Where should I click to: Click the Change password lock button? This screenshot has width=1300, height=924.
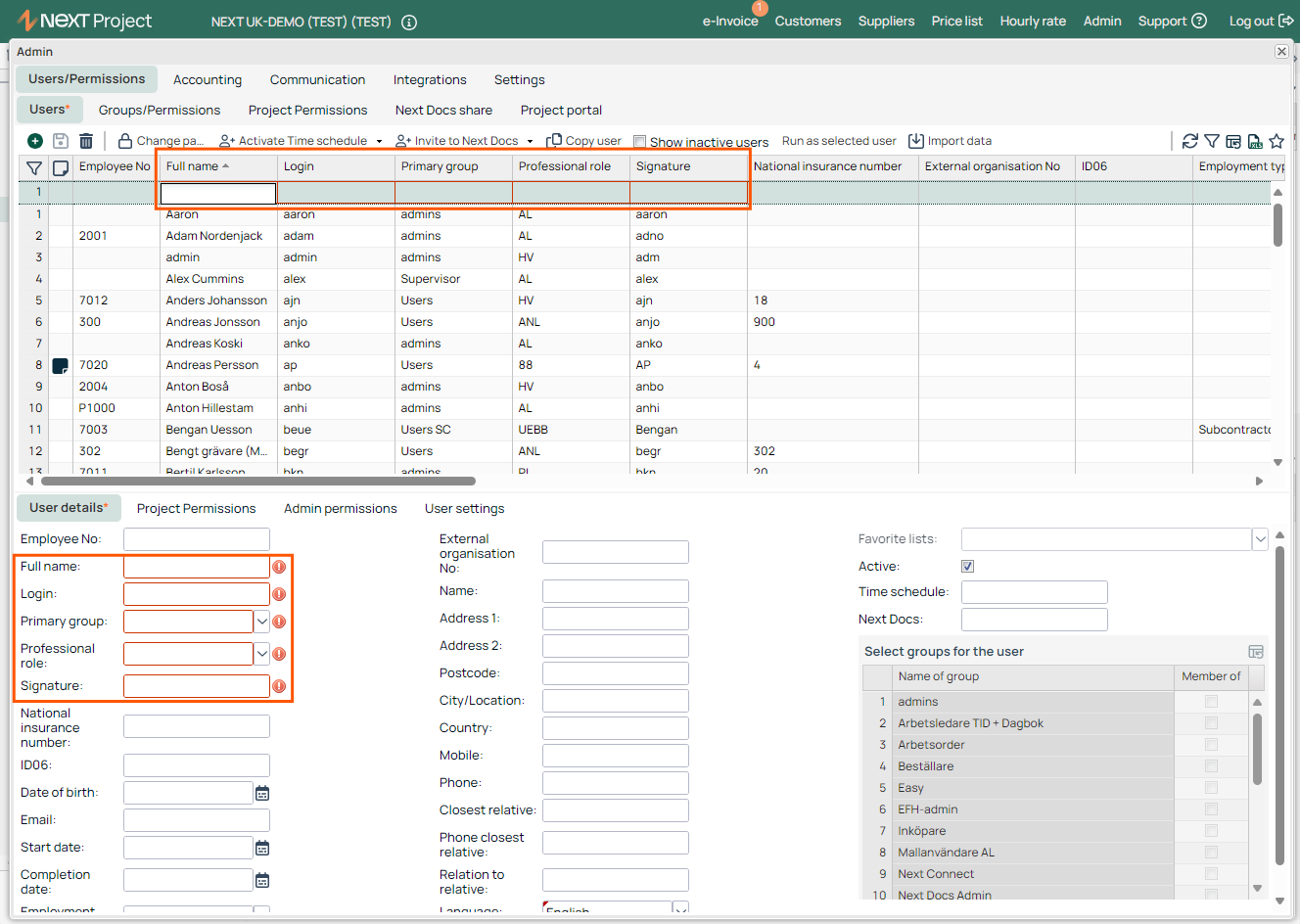click(161, 141)
